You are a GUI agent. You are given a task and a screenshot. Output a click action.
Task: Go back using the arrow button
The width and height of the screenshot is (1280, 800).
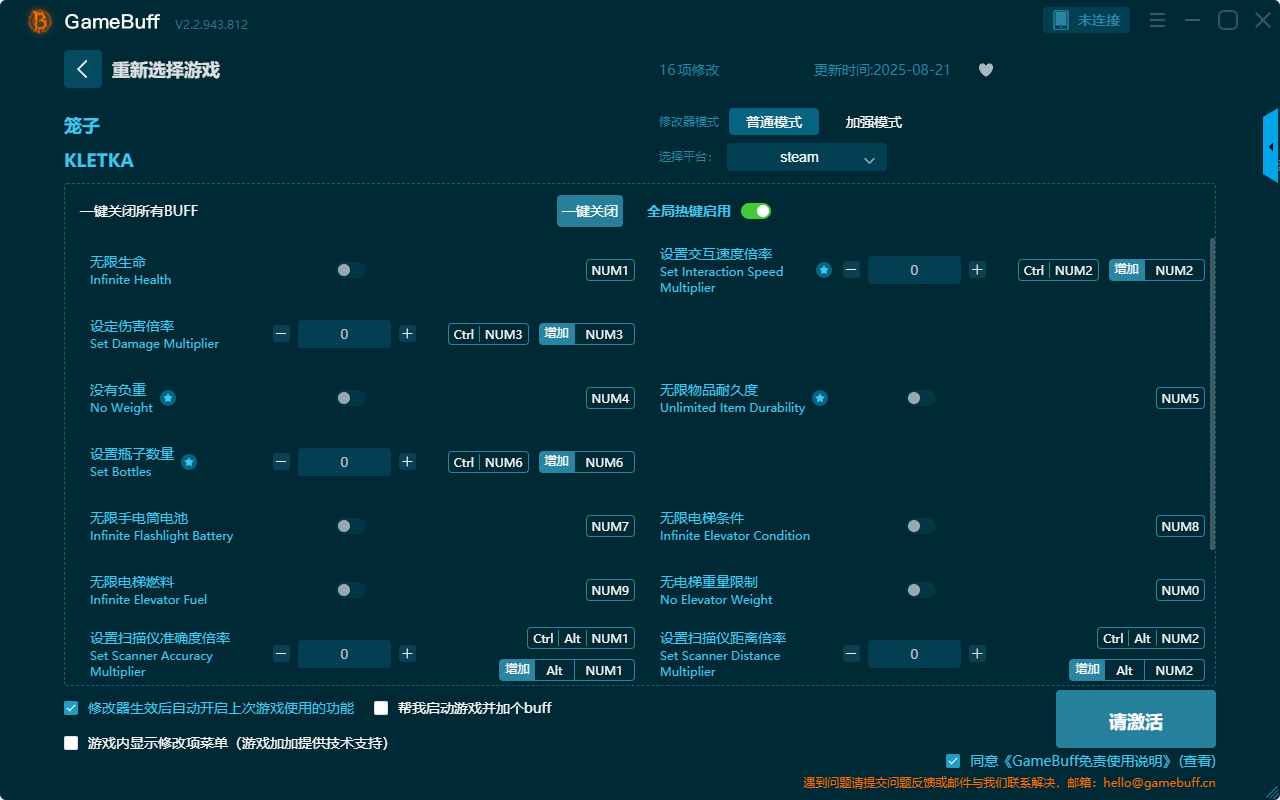(83, 69)
